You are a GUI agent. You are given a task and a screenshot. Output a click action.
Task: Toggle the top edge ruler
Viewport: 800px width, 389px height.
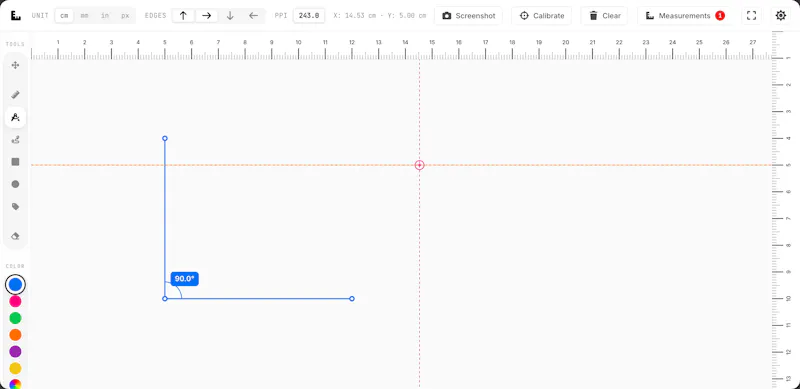click(x=183, y=15)
